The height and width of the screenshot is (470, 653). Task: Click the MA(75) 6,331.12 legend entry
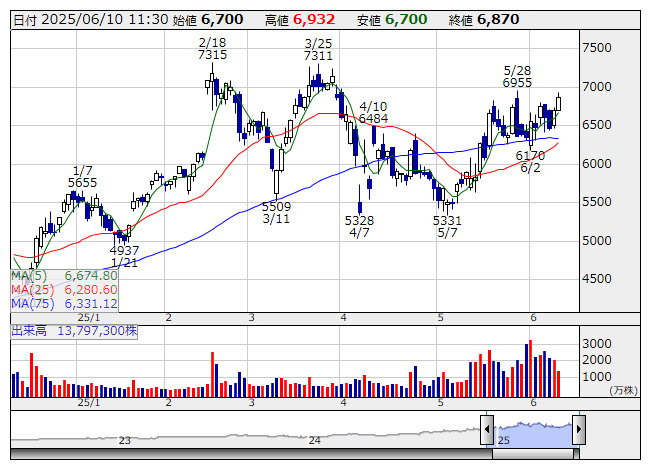64,303
